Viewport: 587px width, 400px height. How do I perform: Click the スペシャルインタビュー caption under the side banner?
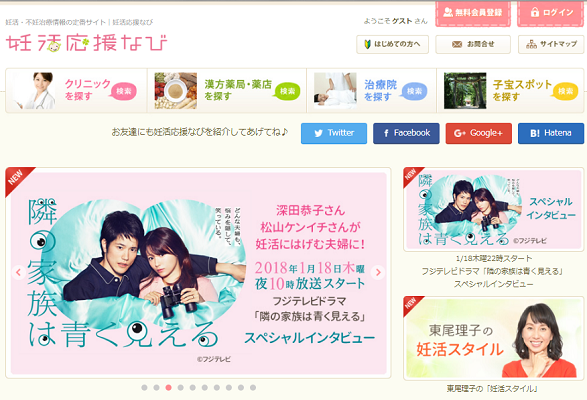(x=493, y=284)
